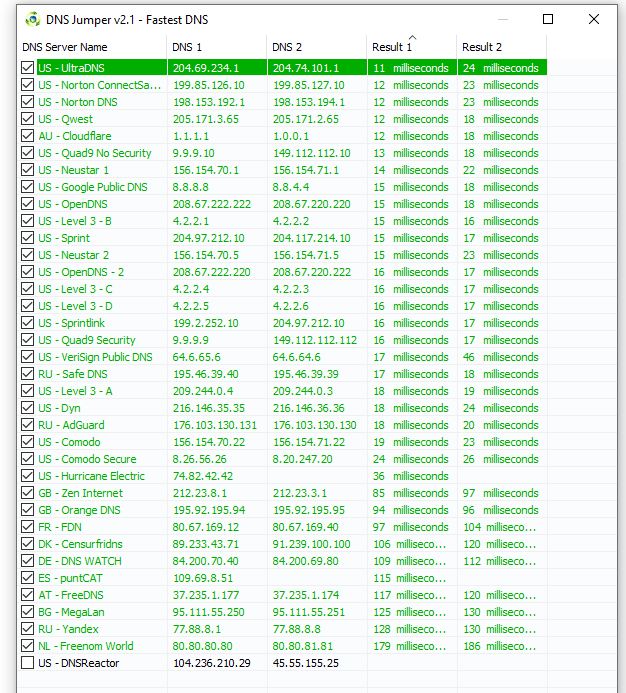Uncheck the NL - Freenom World checkbox

(x=27, y=646)
